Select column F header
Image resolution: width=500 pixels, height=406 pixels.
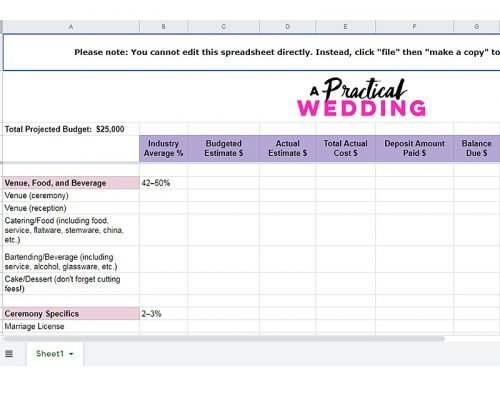414,27
